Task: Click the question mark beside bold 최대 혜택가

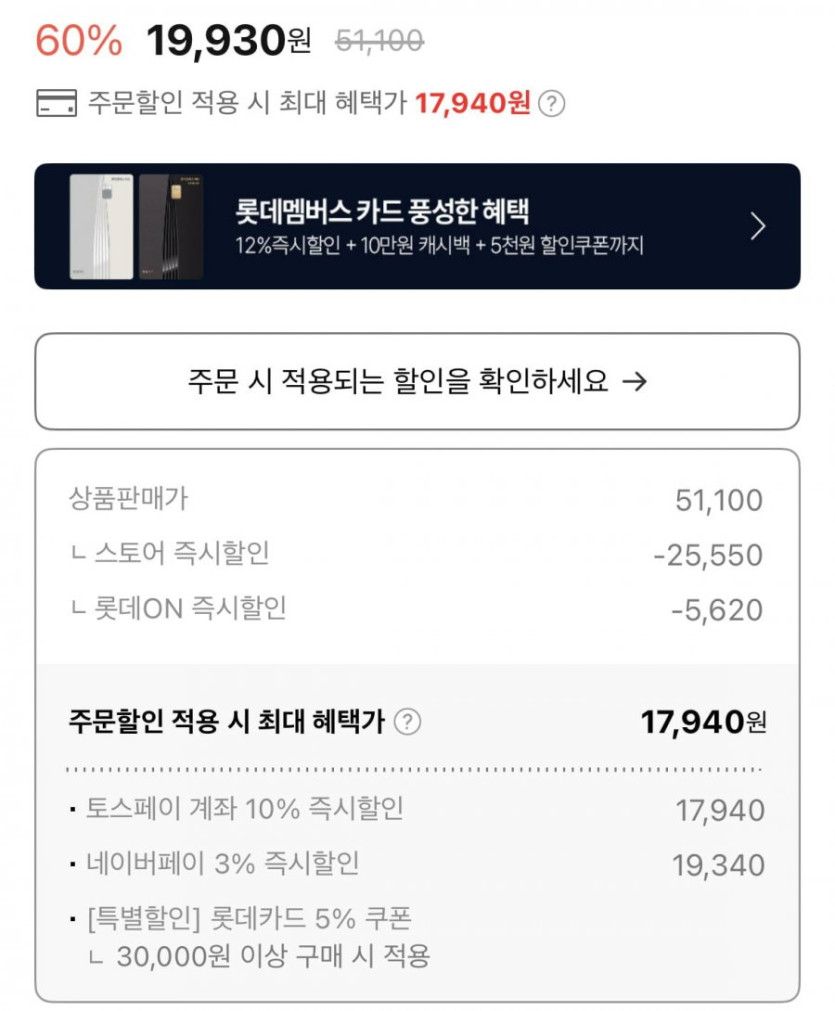Action: coord(408,722)
